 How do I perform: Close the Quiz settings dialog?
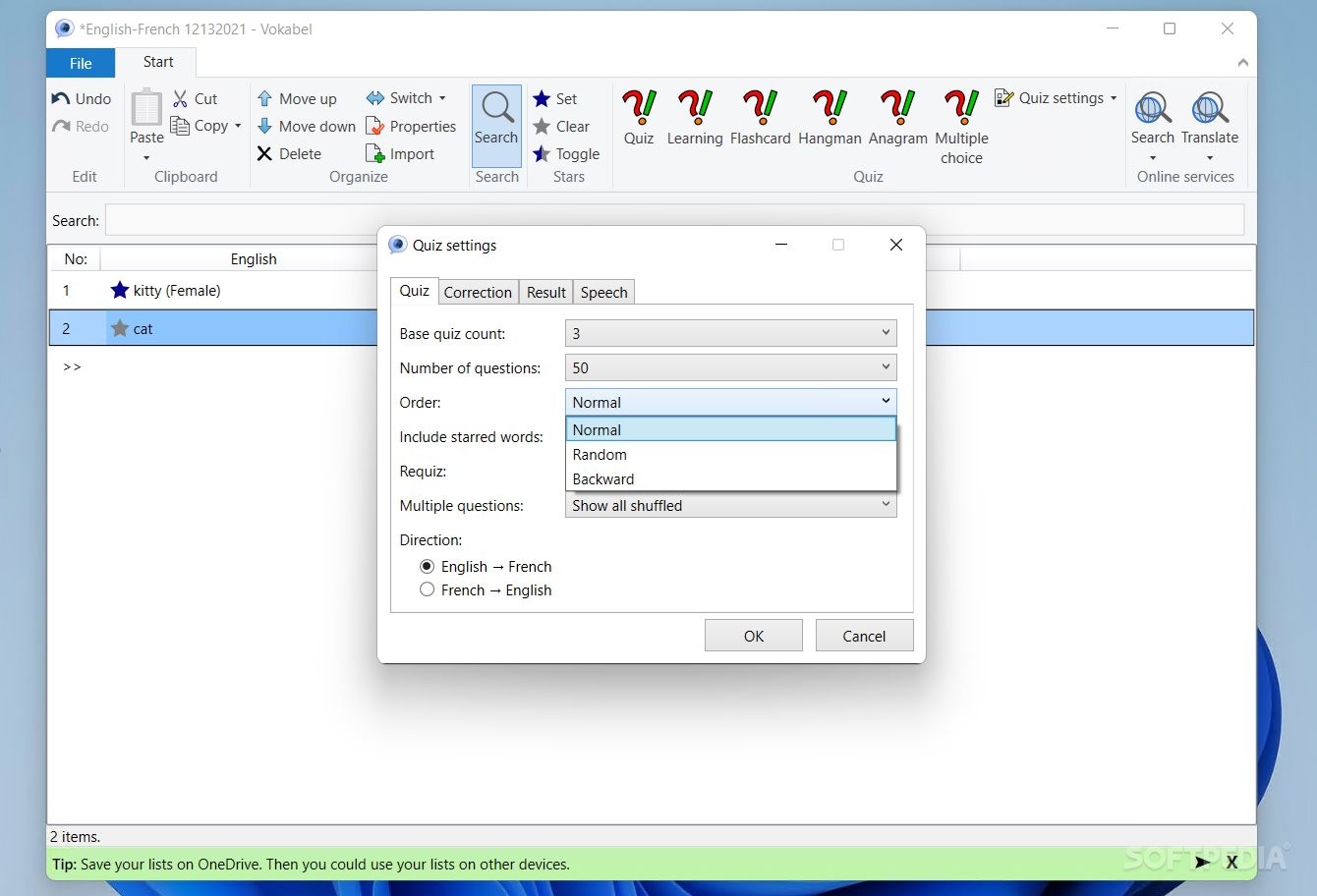pos(896,245)
